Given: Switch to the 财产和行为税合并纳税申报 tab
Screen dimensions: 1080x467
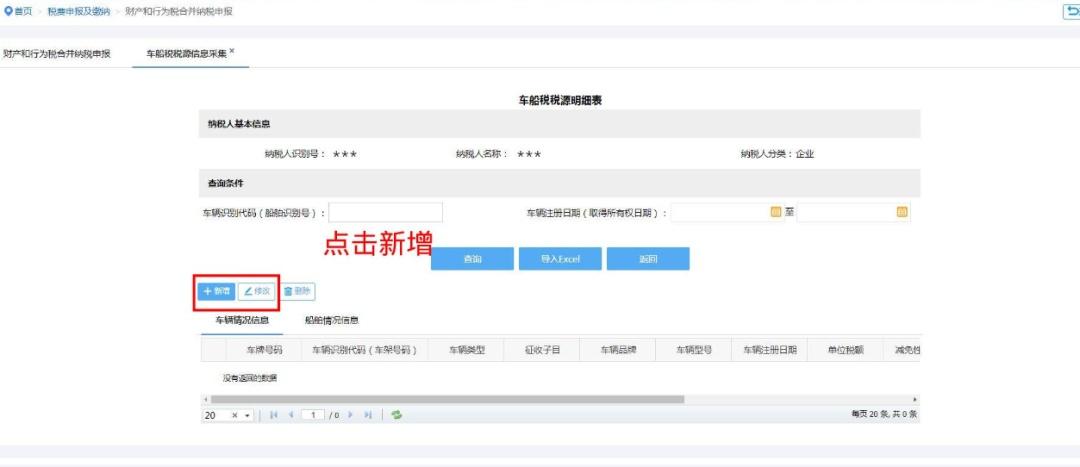Looking at the screenshot, I should pos(56,52).
